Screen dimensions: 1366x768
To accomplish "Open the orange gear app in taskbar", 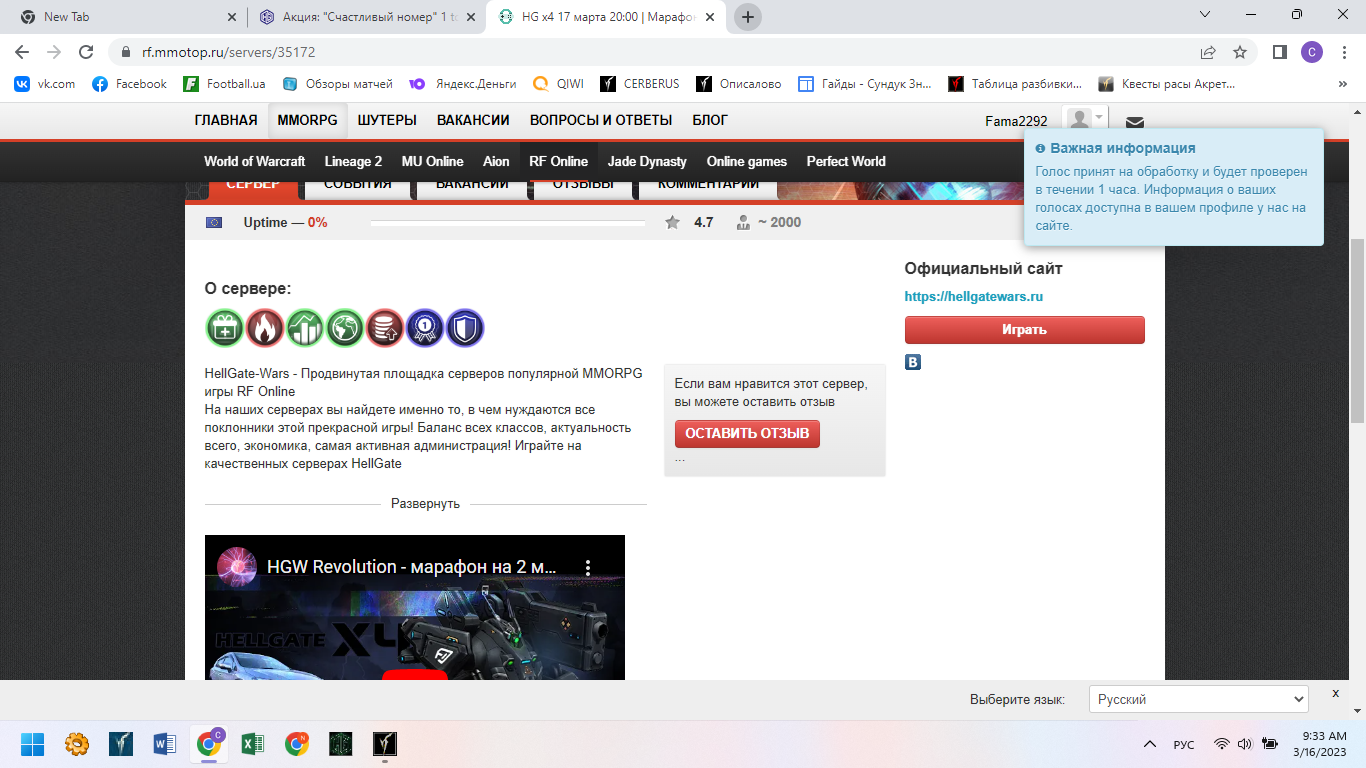I will 77,744.
